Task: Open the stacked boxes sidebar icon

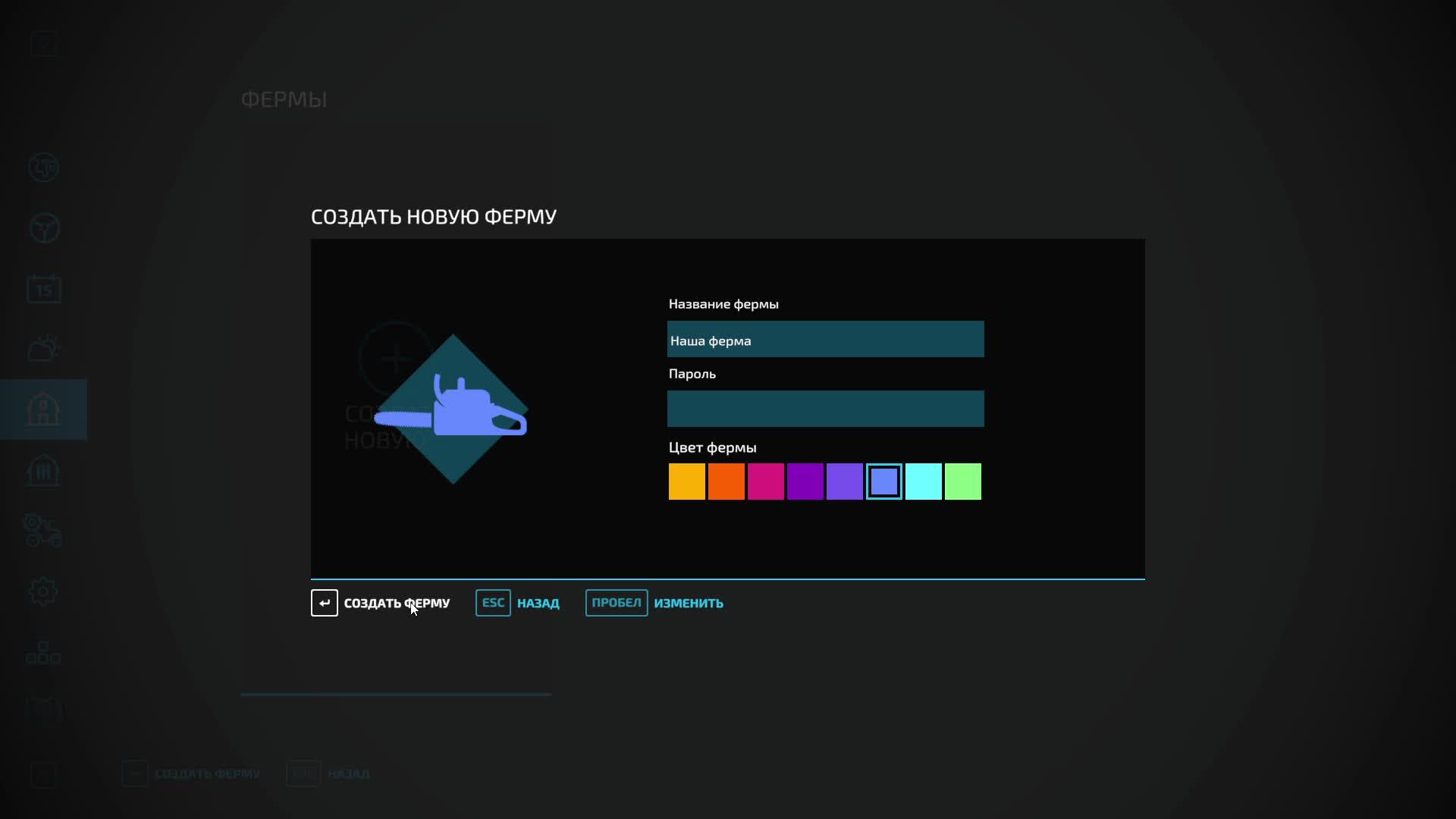Action: [44, 653]
